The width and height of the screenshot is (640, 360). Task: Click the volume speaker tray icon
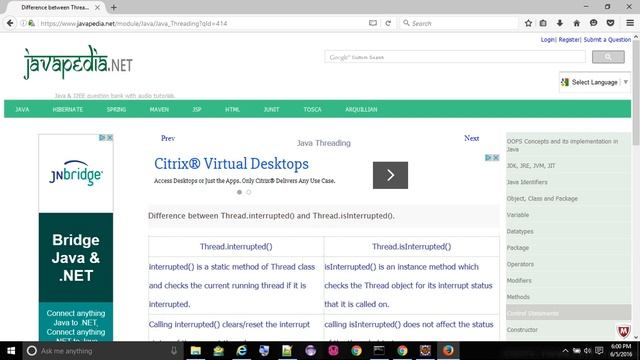[x=587, y=351]
